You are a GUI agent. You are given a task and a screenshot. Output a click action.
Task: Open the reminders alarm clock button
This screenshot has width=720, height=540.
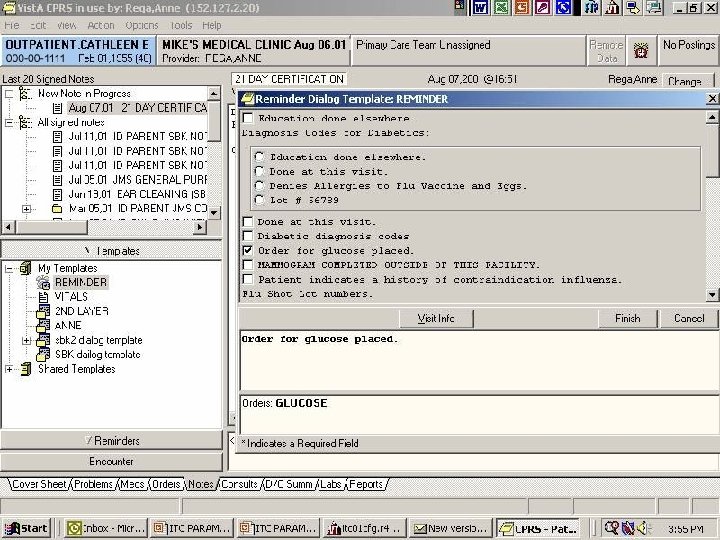(641, 50)
